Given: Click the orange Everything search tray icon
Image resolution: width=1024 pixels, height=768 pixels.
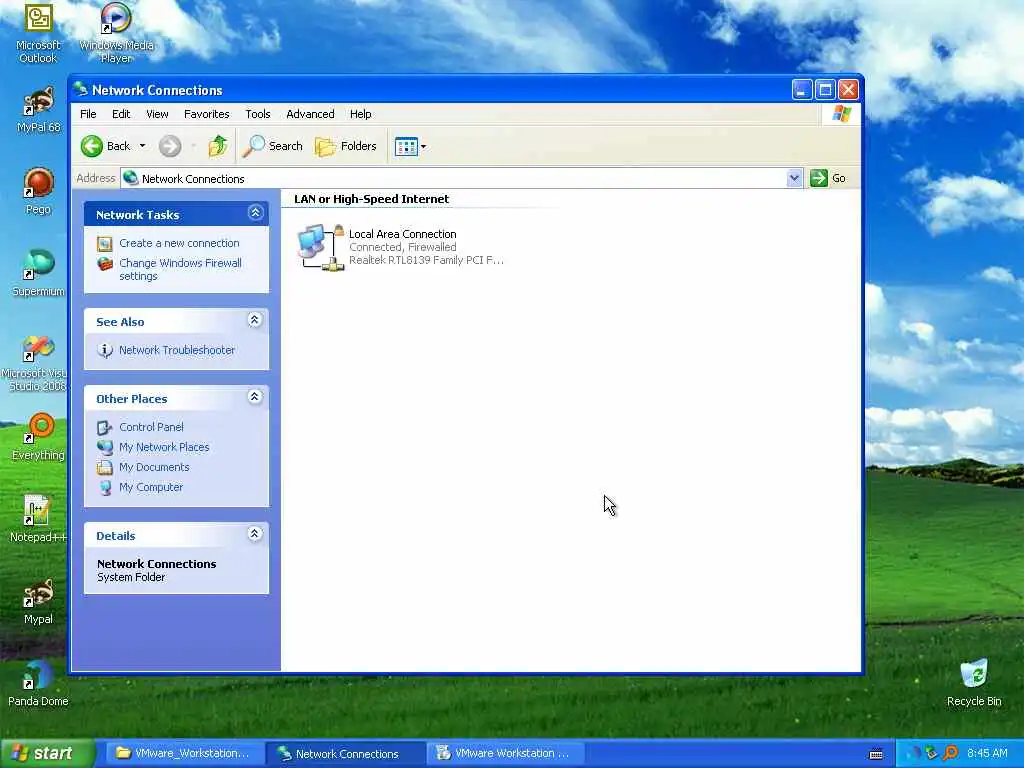Looking at the screenshot, I should tap(950, 754).
